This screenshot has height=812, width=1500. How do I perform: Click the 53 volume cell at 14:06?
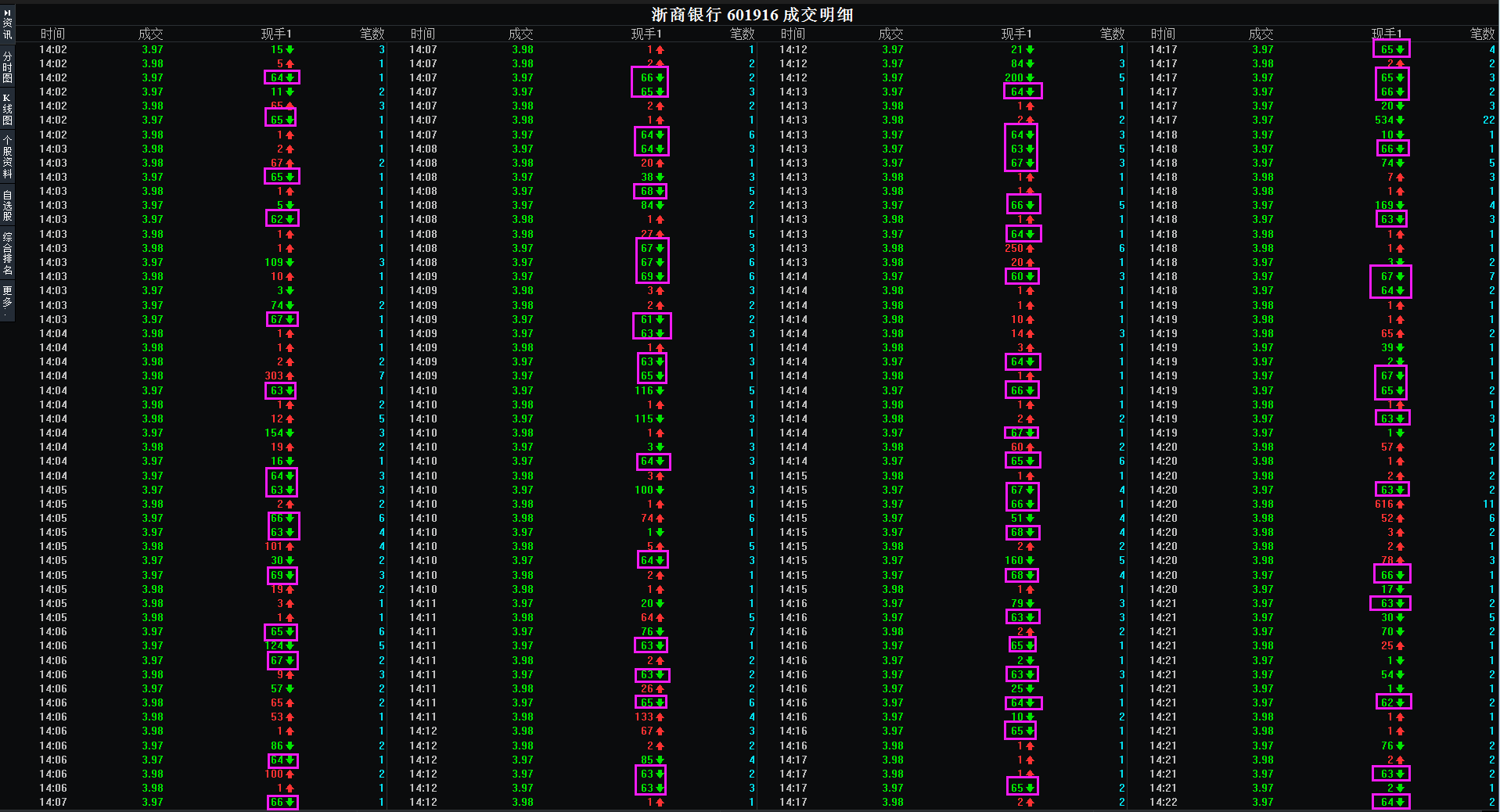pos(282,717)
